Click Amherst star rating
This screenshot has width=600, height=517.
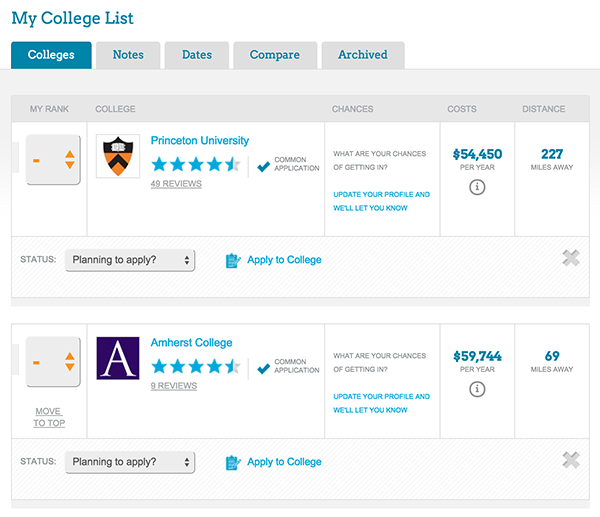pyautogui.click(x=196, y=367)
